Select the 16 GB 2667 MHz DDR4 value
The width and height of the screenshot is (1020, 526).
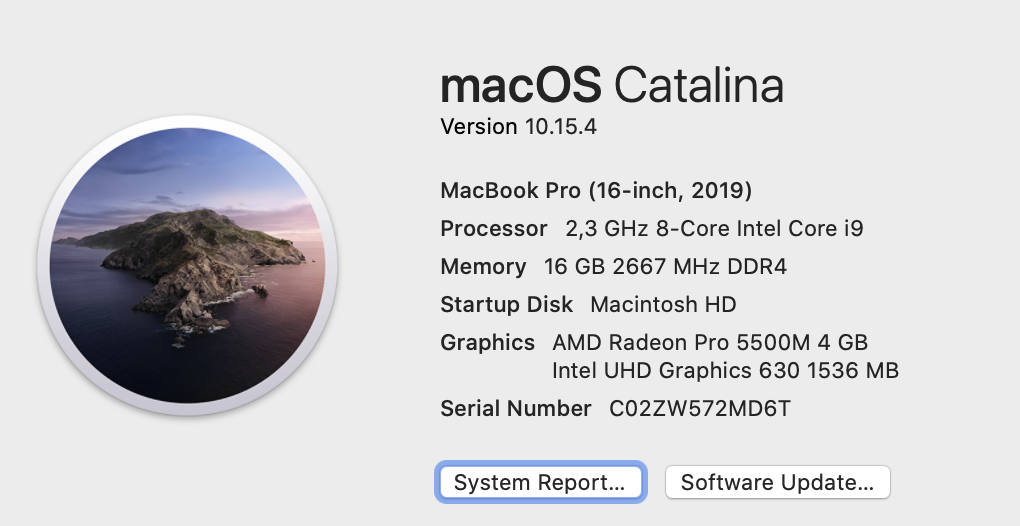pos(665,267)
